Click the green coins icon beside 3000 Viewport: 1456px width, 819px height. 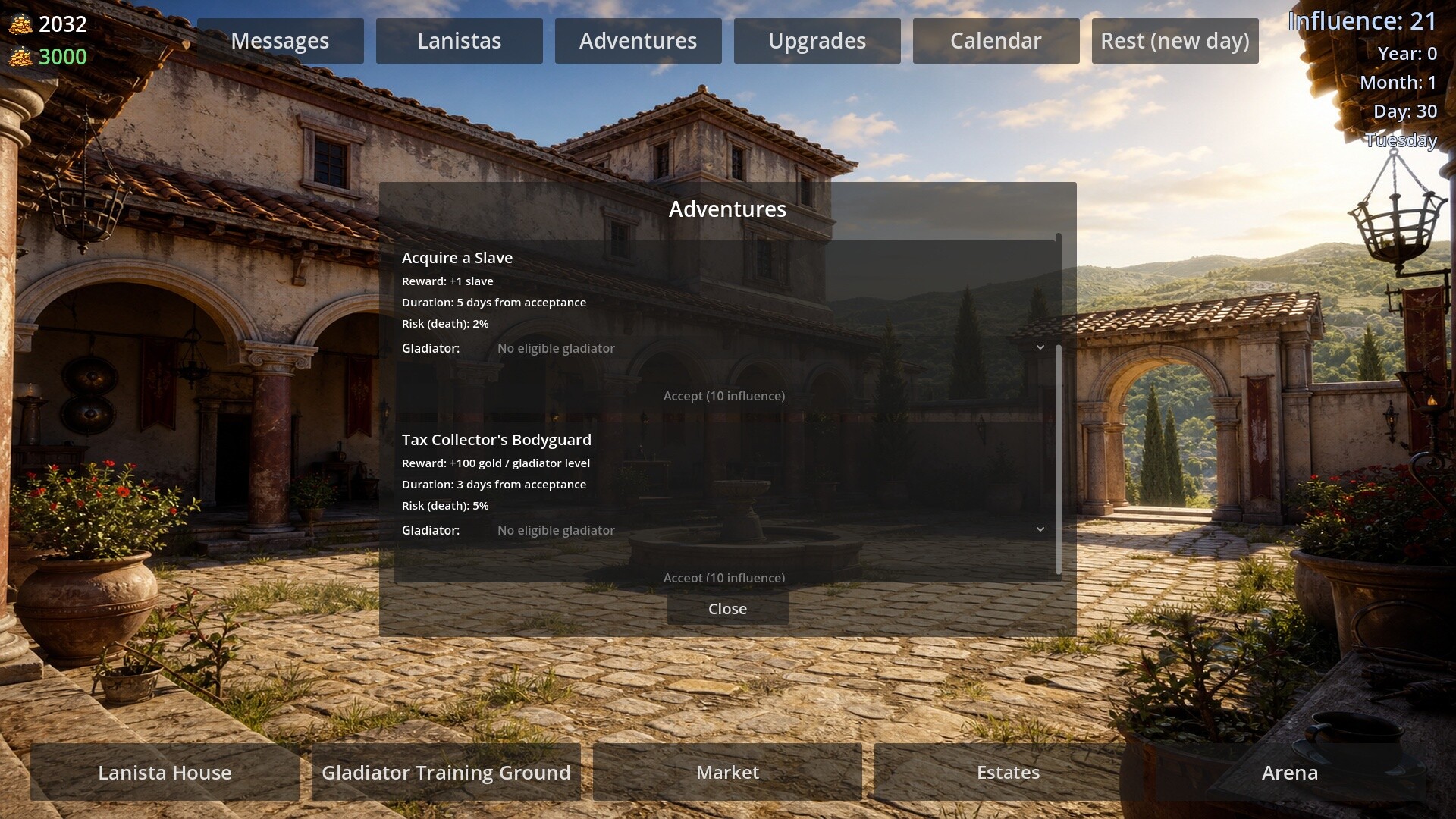[x=20, y=57]
